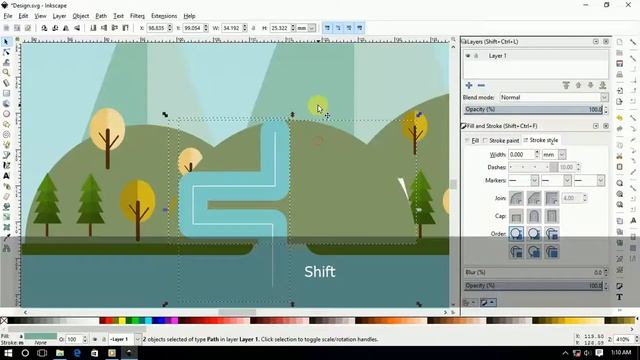This screenshot has height=360, width=640.
Task: Open the File menu
Action: click(8, 16)
